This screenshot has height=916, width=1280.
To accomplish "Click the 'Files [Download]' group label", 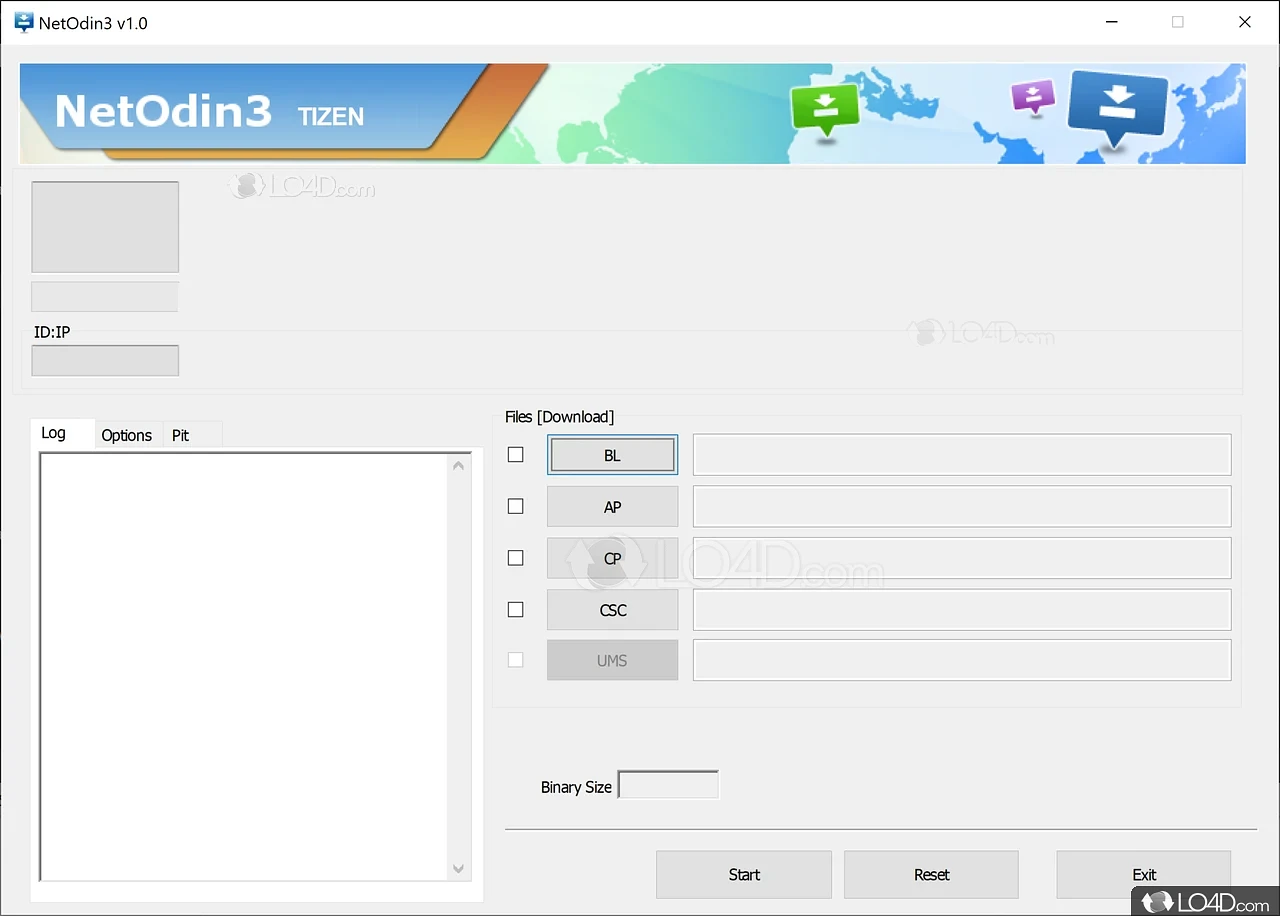I will pos(560,417).
